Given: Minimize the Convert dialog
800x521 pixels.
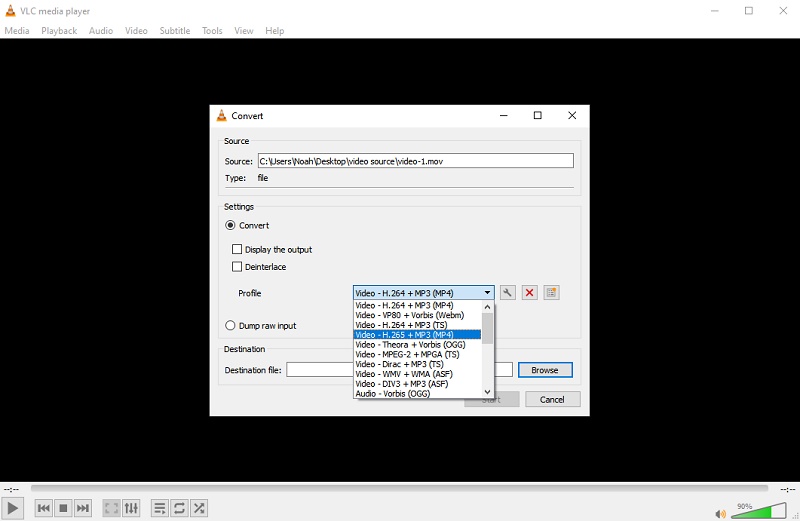Looking at the screenshot, I should click(504, 116).
